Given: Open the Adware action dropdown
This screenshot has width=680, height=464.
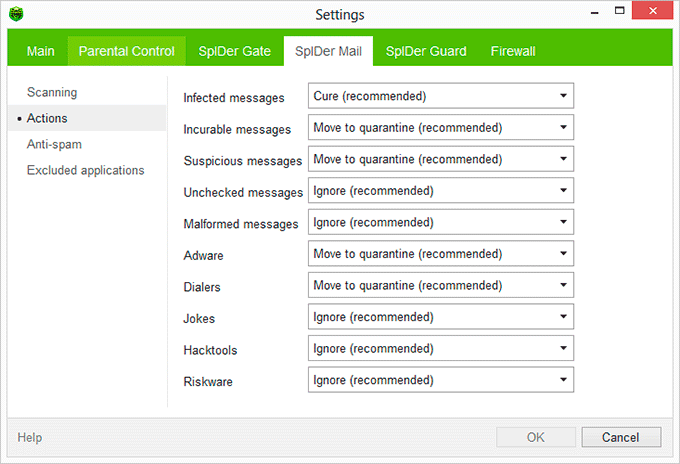Looking at the screenshot, I should click(441, 254).
